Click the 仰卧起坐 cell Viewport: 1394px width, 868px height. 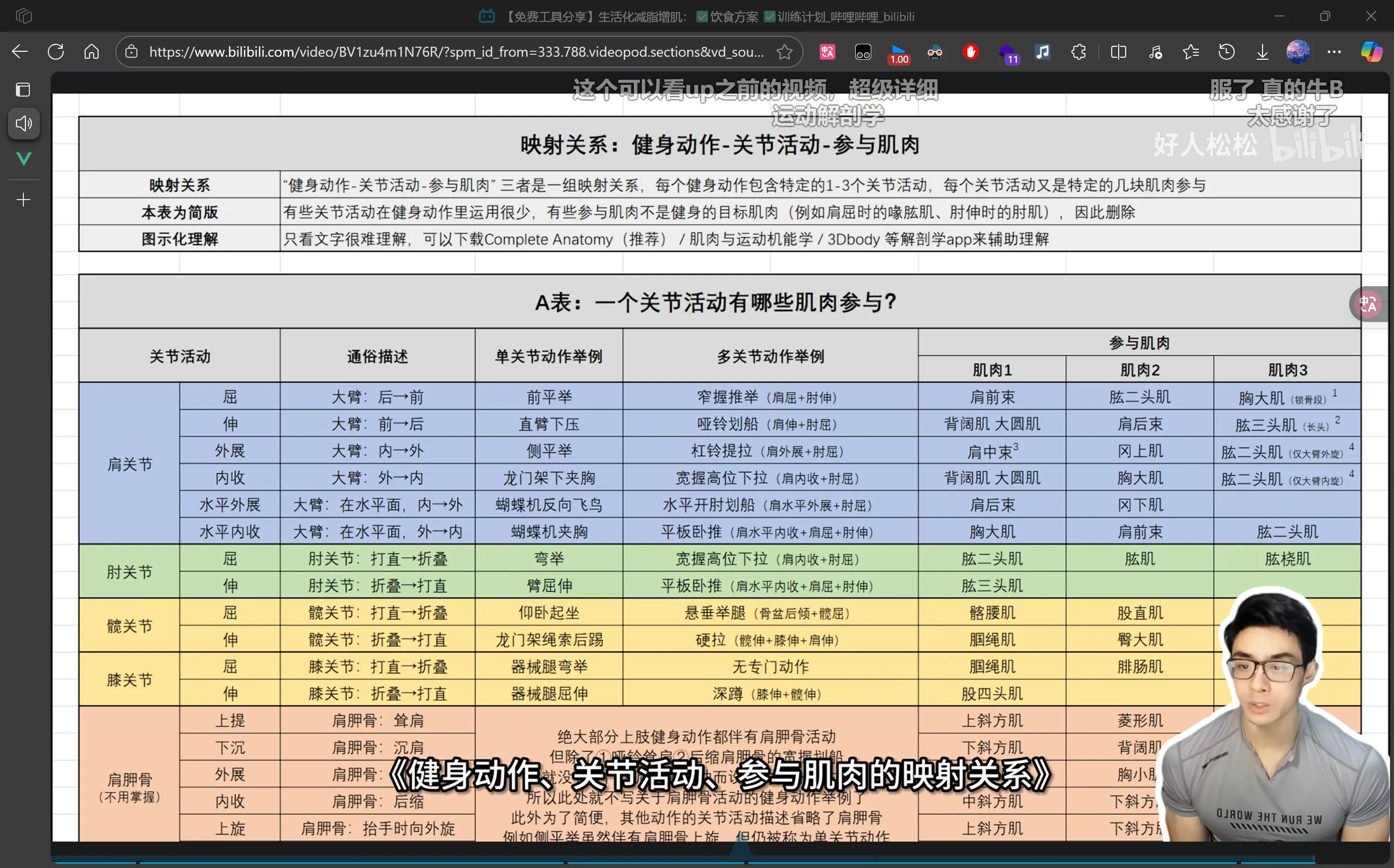(549, 613)
